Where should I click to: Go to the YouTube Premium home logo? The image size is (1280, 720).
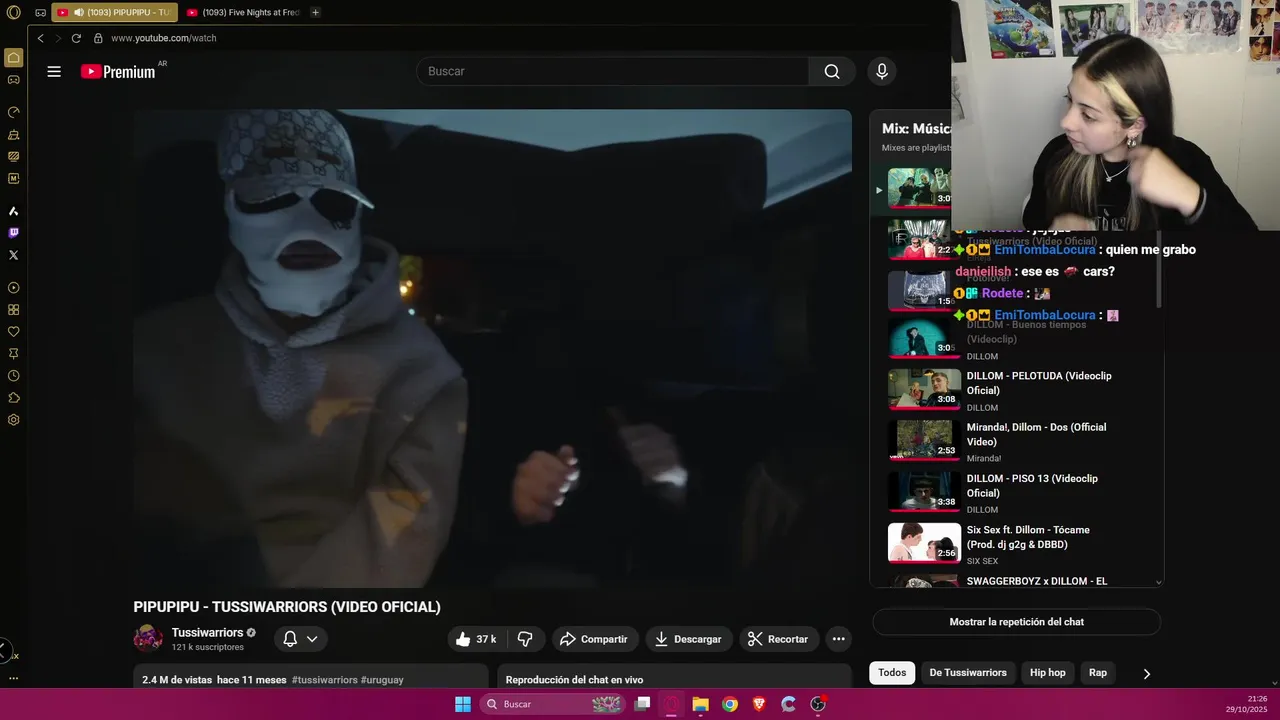pos(120,71)
